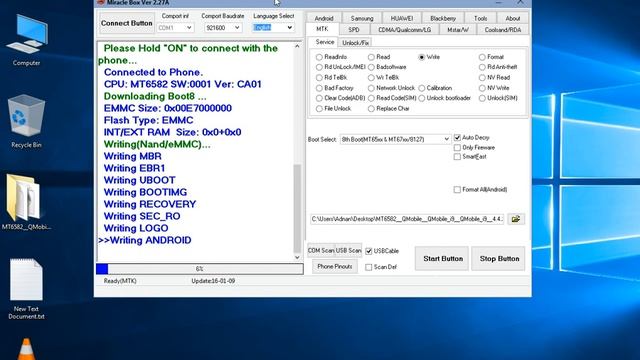This screenshot has height=360, width=640.
Task: Click the 6% flashing progress bar
Action: click(x=200, y=269)
